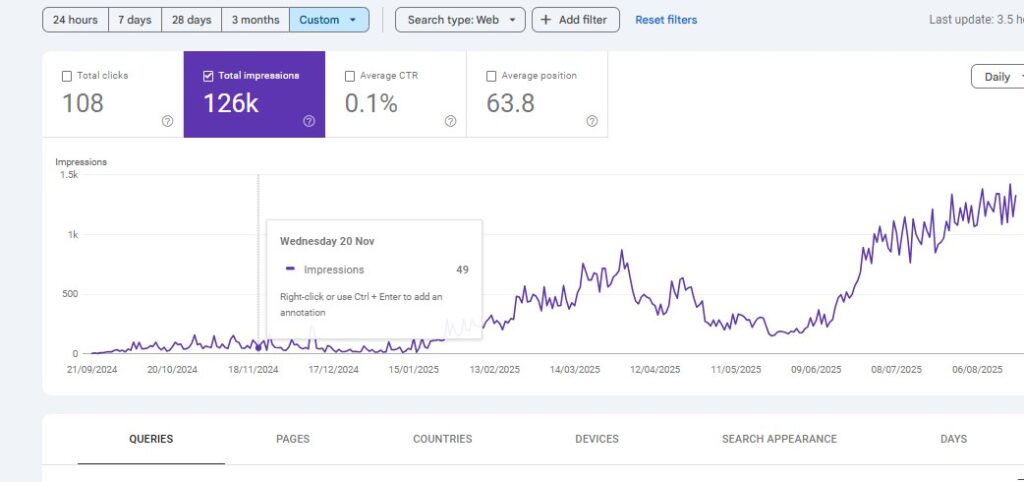Click the 20 Nov data point marker

tap(258, 348)
